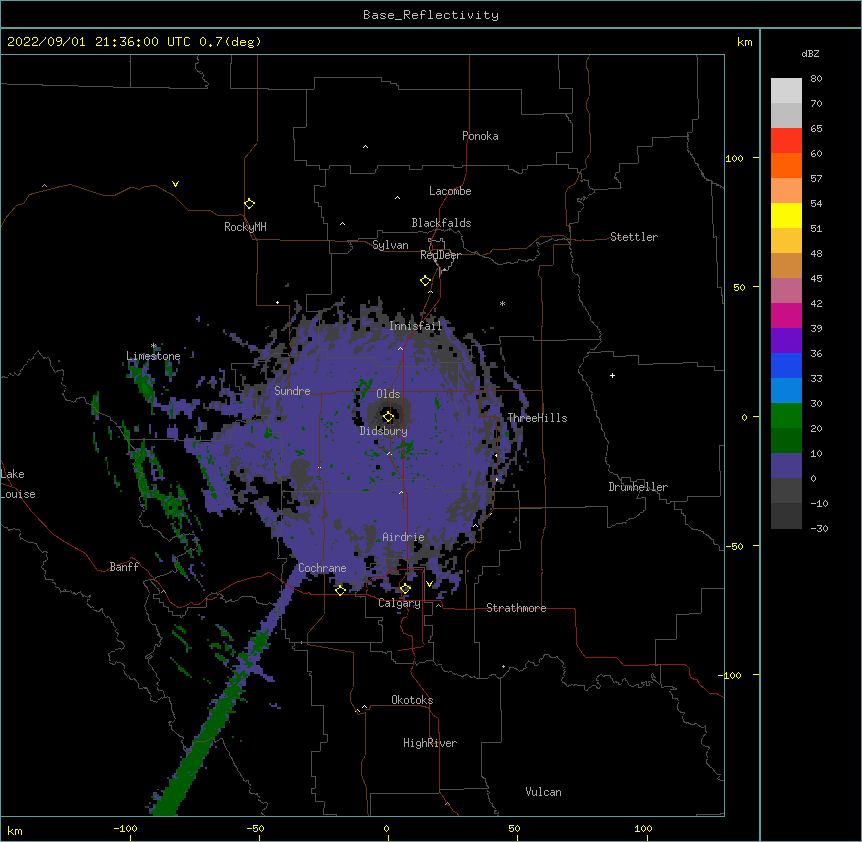Click the Sylvan label on the map
This screenshot has height=842, width=862.
click(x=390, y=245)
